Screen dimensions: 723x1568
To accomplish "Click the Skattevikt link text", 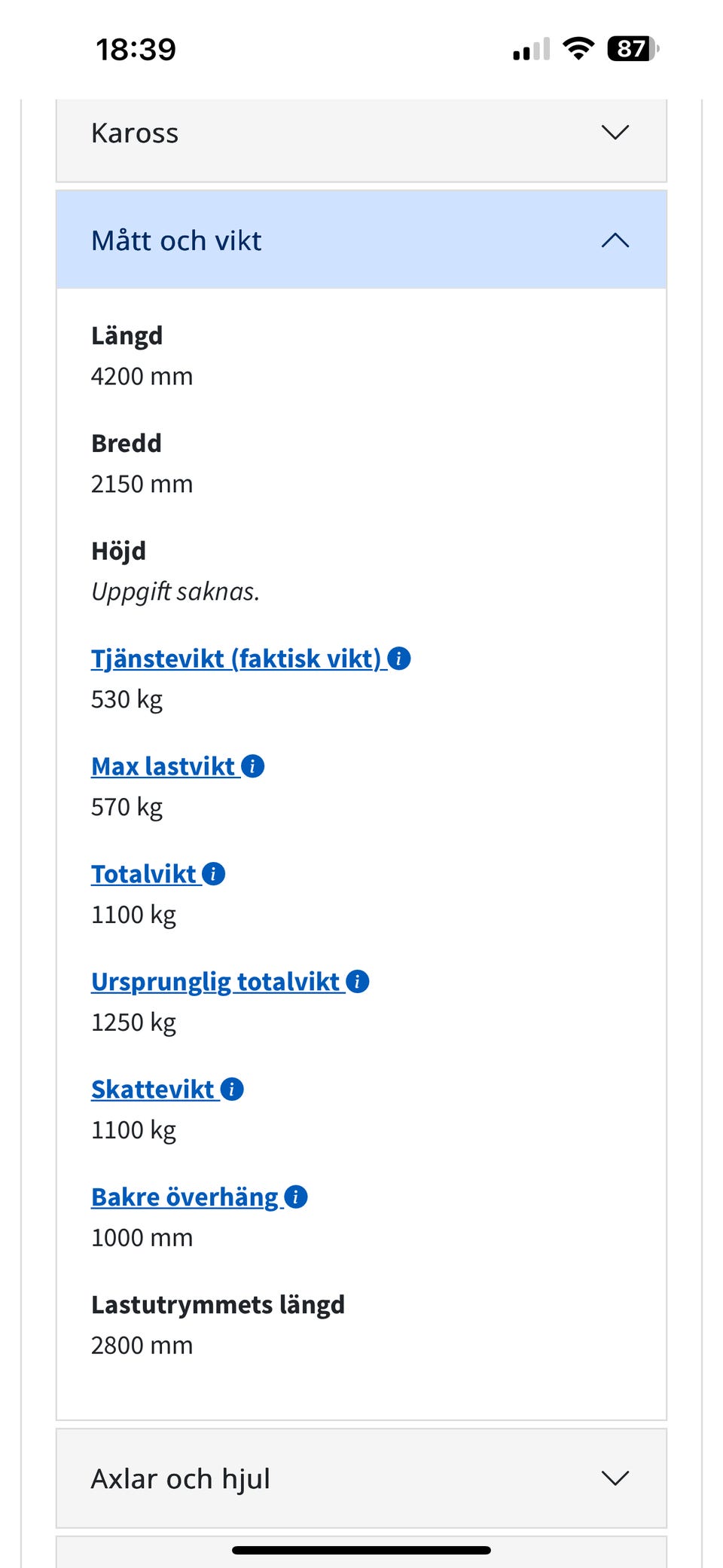I will click(153, 1090).
